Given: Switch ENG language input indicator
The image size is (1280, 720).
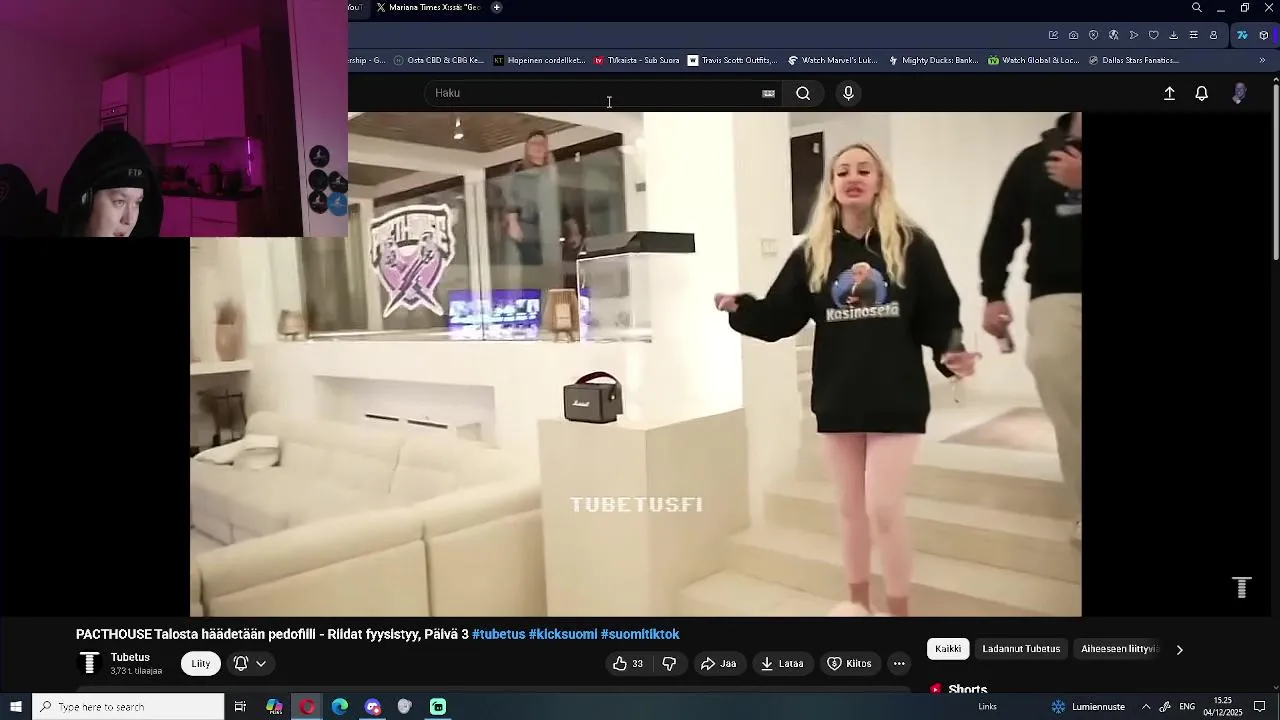Looking at the screenshot, I should click(1187, 707).
